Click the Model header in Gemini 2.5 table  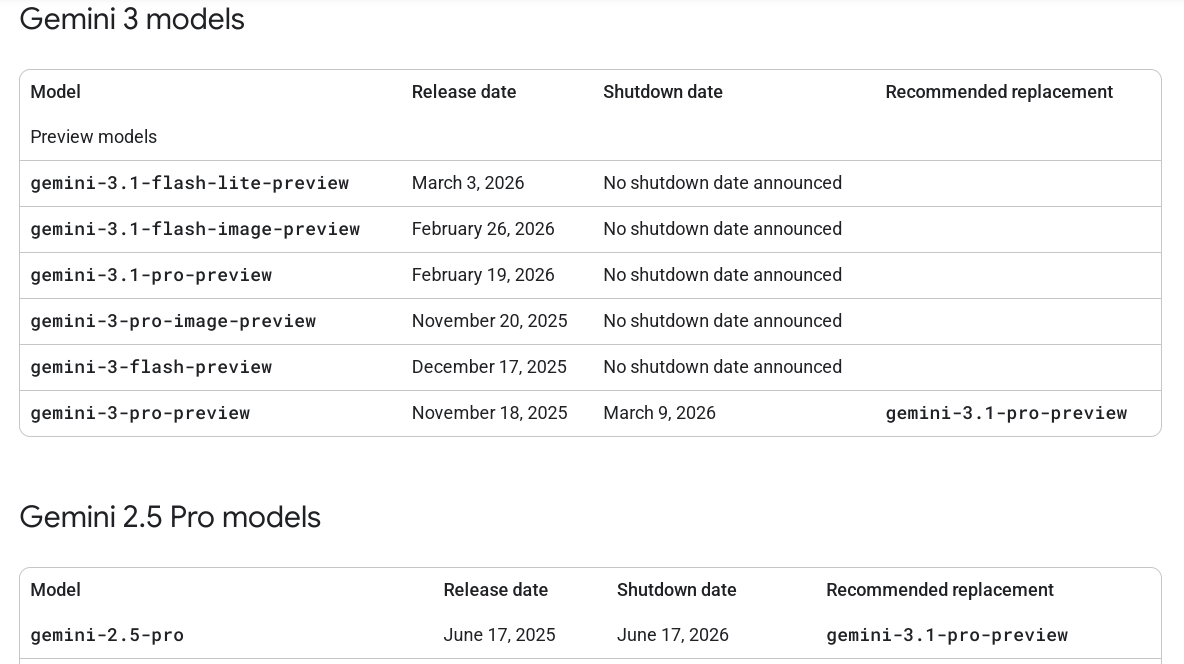point(55,590)
